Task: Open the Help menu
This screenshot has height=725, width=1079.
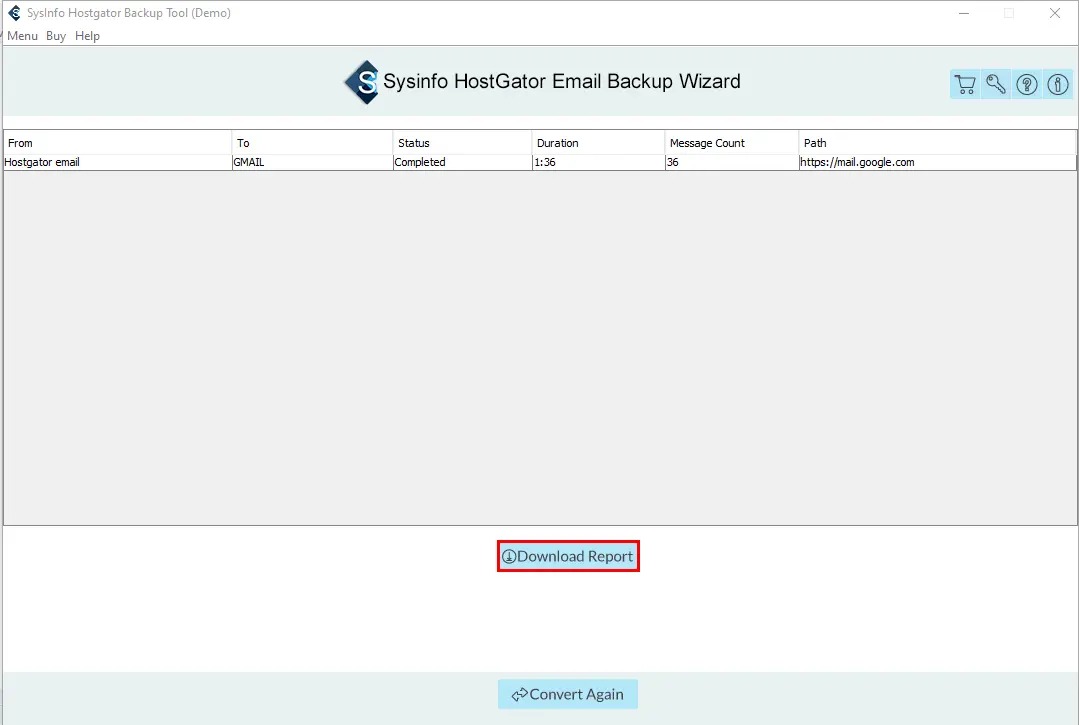Action: (88, 36)
